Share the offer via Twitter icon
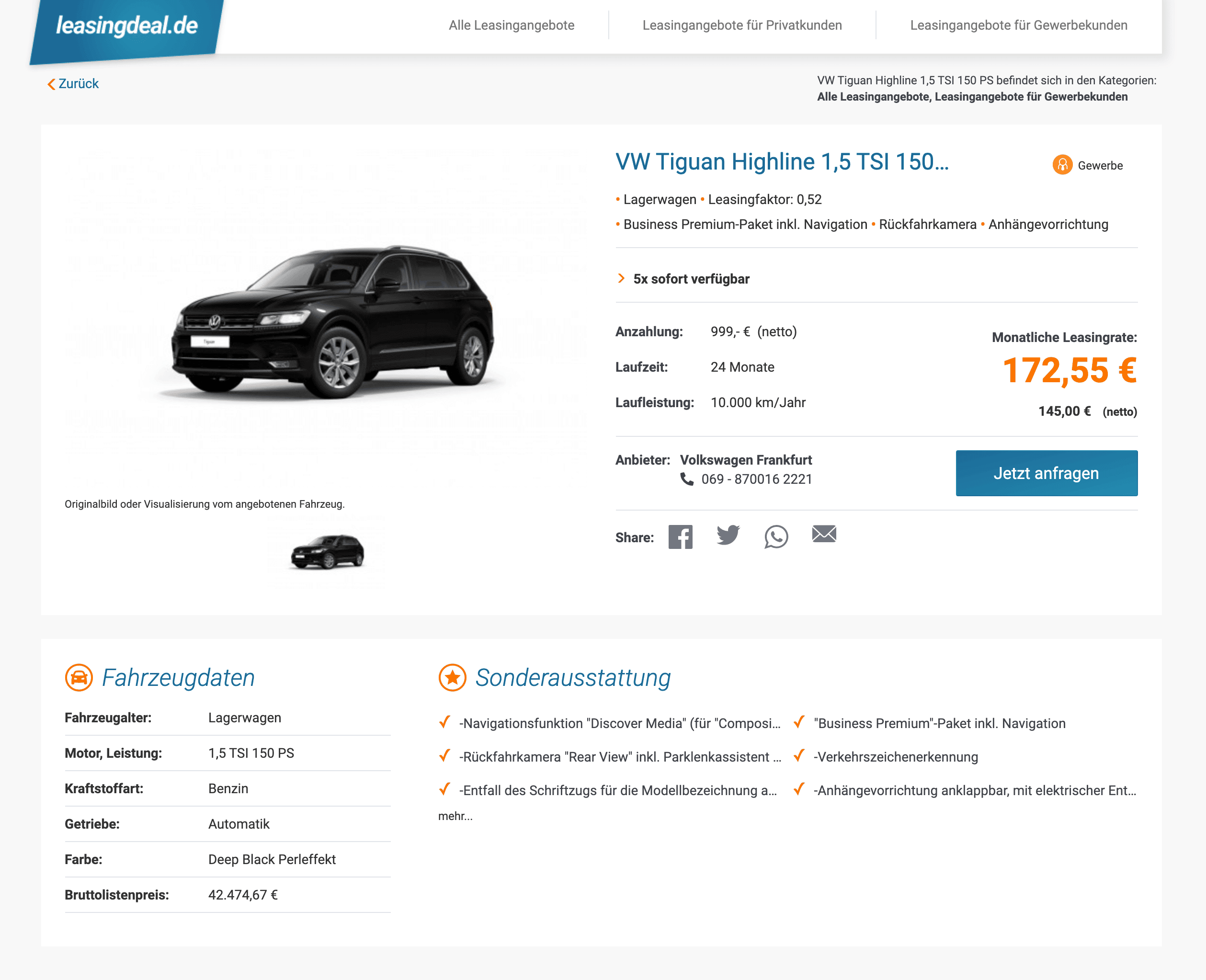Image resolution: width=1206 pixels, height=980 pixels. point(728,535)
